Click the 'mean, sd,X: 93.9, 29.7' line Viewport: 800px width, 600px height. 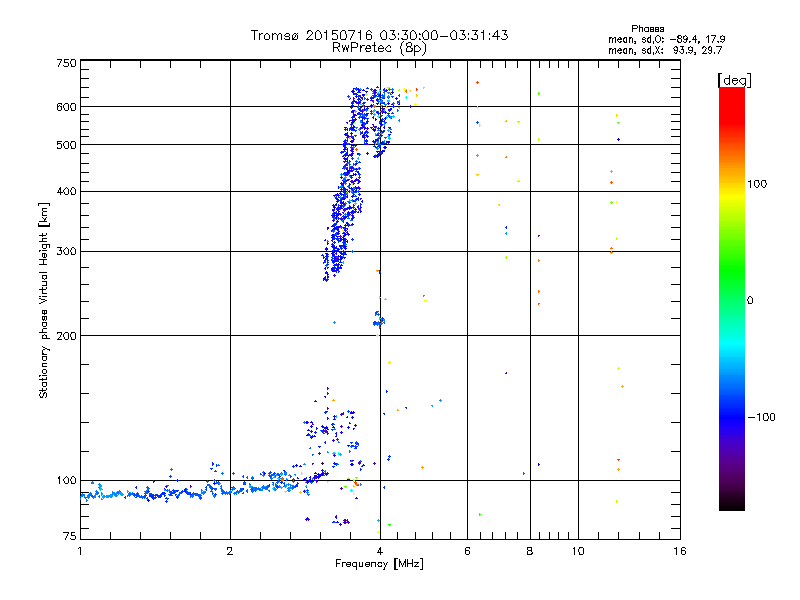[665, 50]
